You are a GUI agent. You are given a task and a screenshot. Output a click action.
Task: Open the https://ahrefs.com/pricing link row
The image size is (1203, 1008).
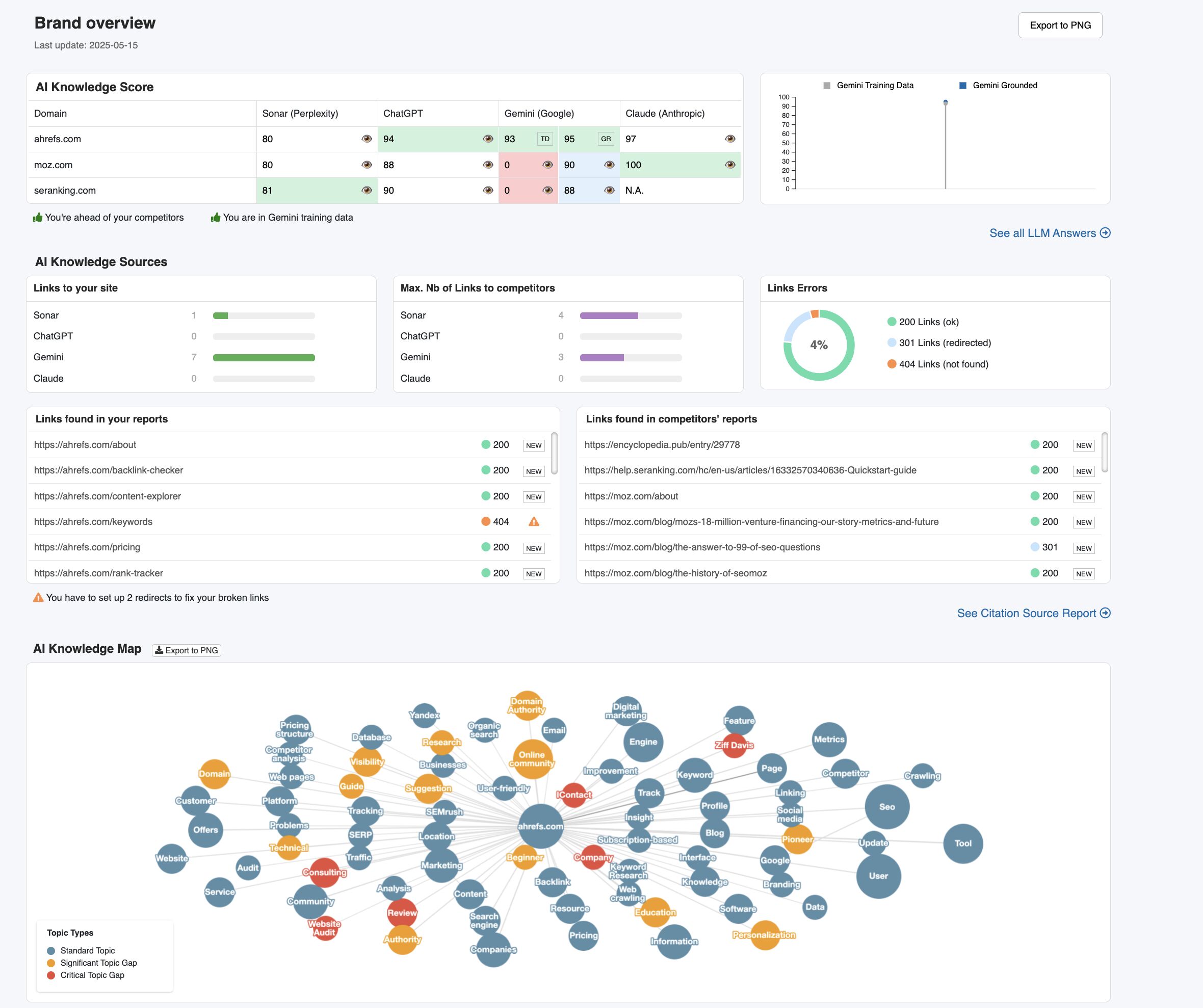coord(87,547)
